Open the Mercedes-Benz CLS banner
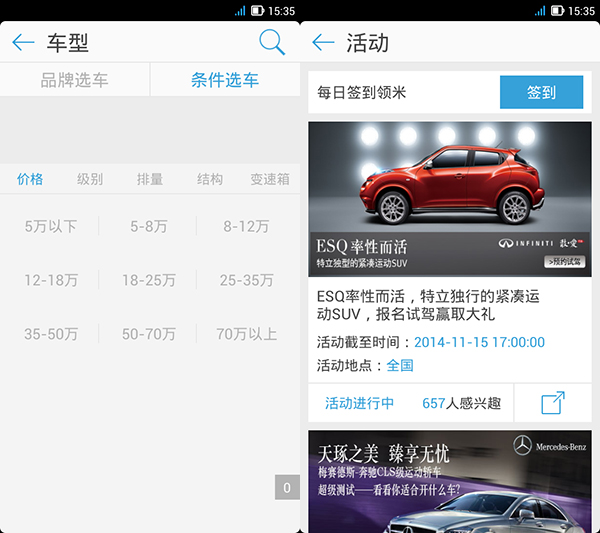The image size is (600, 533). coord(450,482)
